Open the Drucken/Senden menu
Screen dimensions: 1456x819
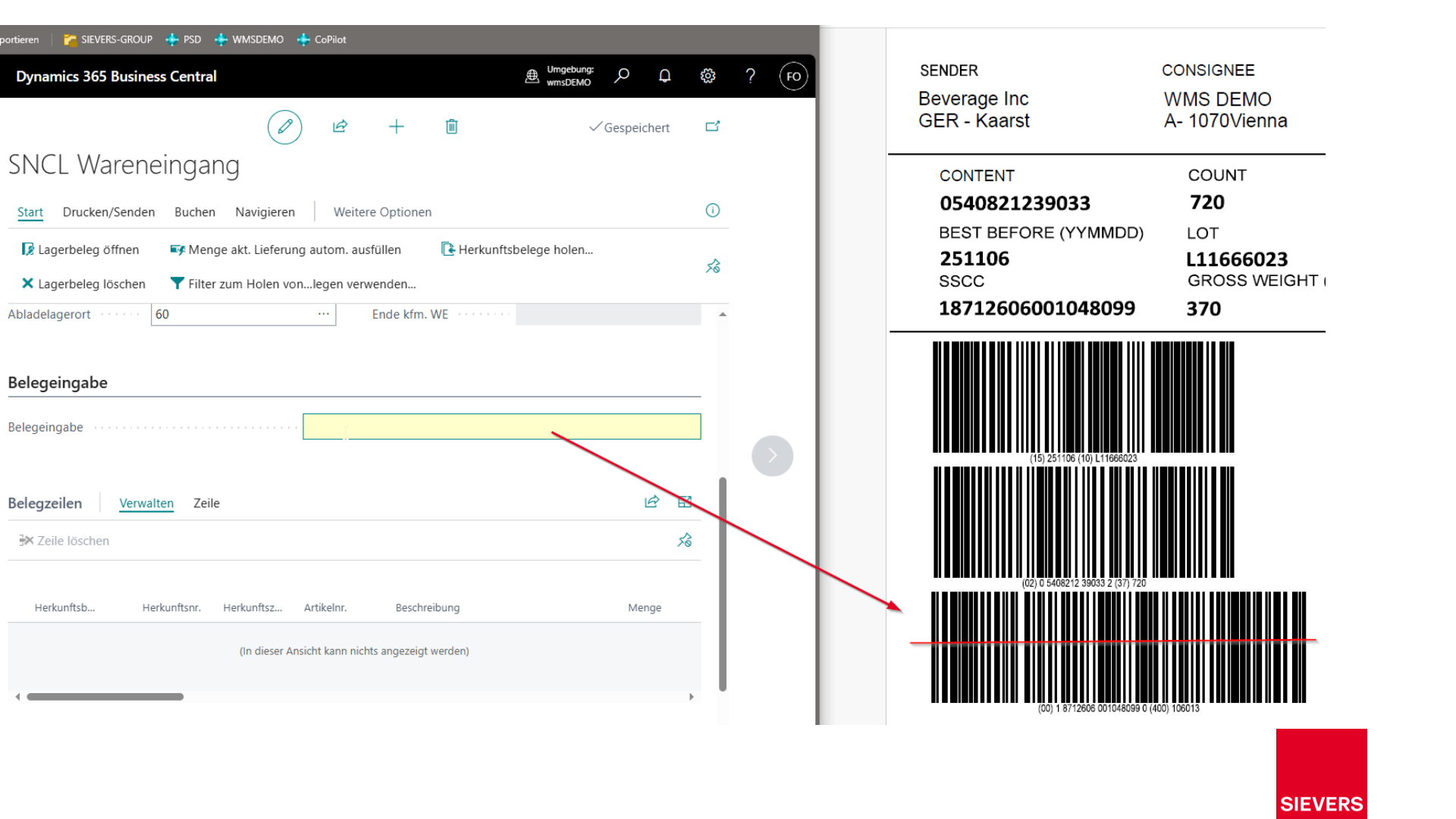click(108, 212)
